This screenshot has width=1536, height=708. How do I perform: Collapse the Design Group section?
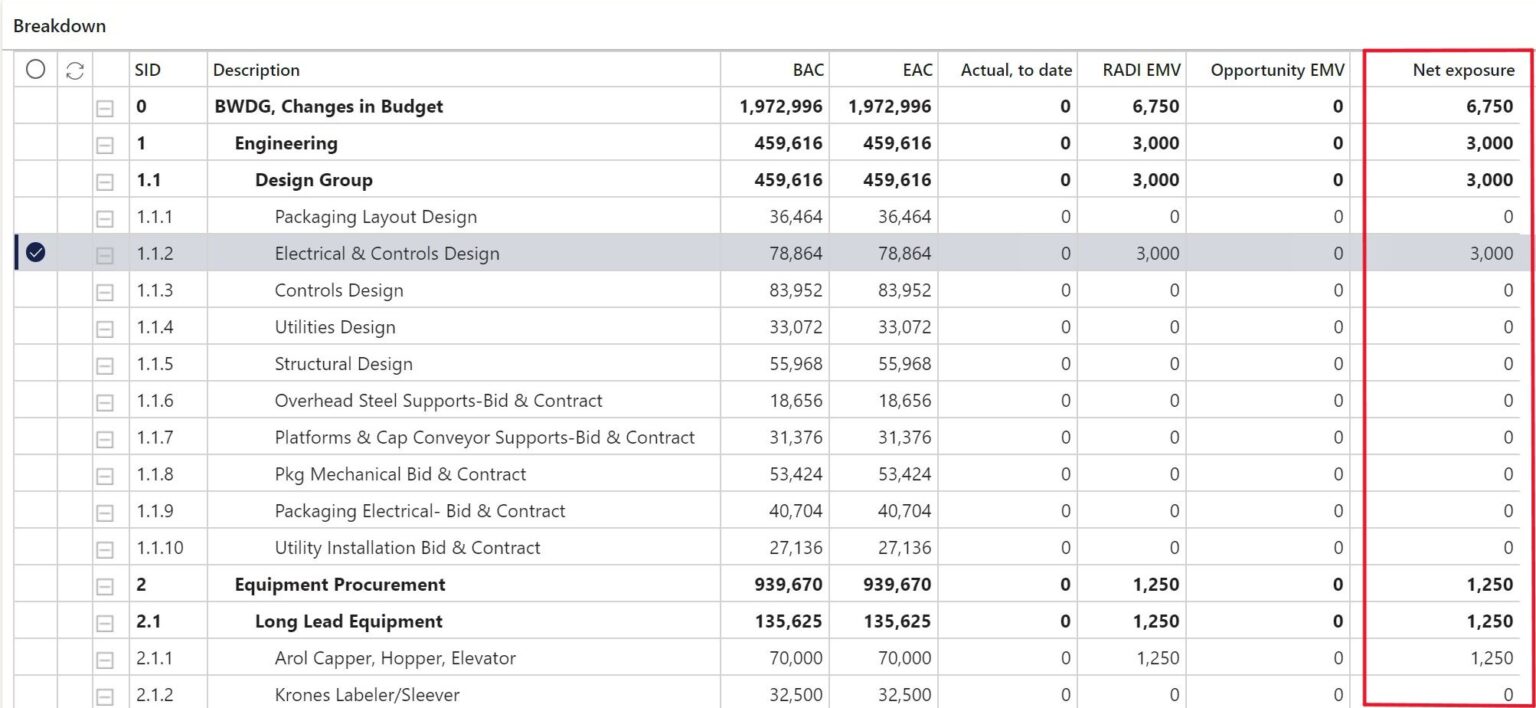click(x=105, y=181)
